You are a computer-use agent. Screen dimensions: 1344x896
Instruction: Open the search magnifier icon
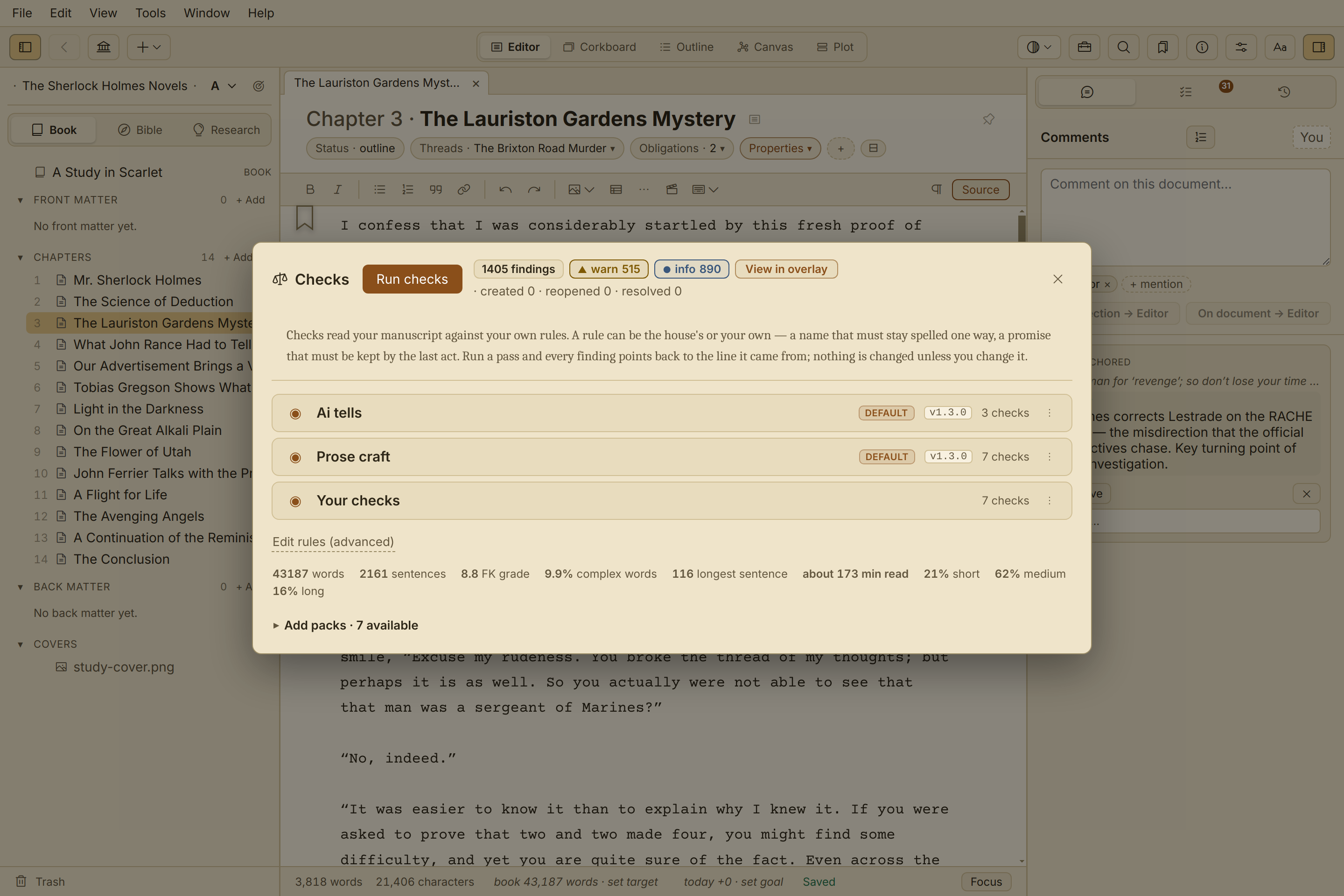click(x=1123, y=47)
